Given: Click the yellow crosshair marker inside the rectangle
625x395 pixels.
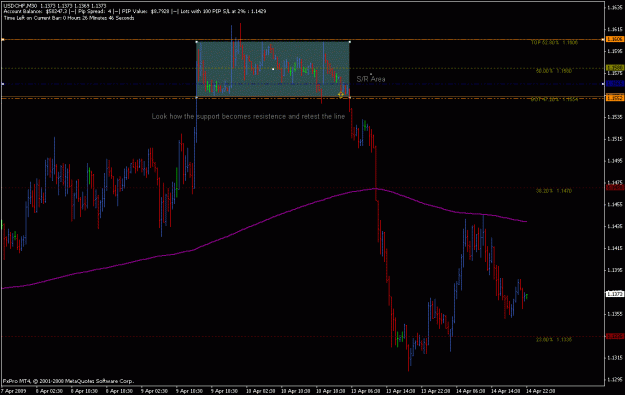Looking at the screenshot, I should tap(340, 95).
